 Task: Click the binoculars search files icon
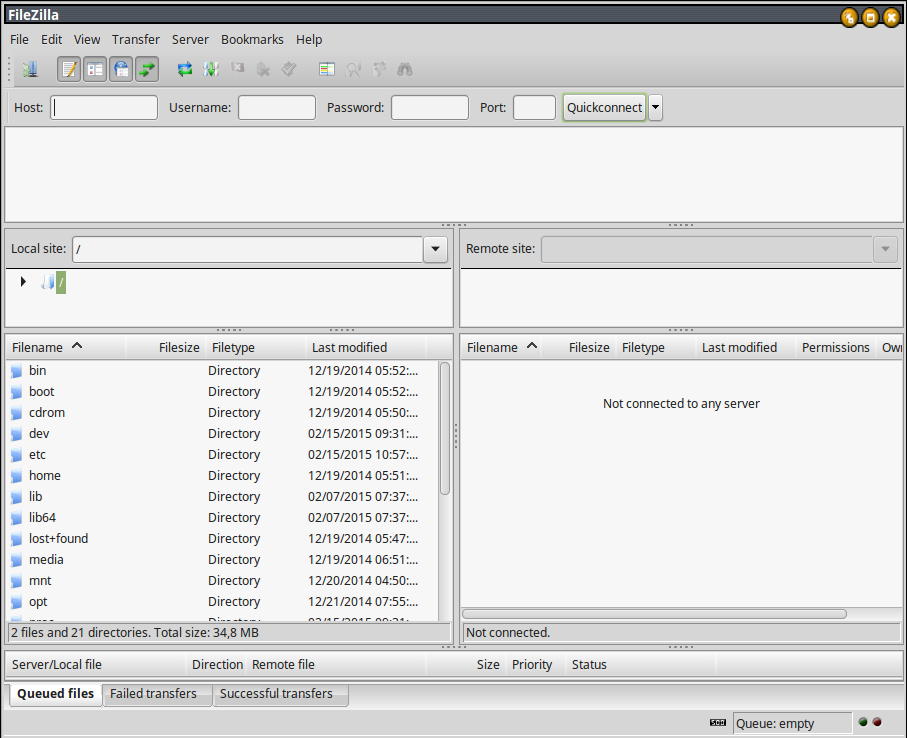(x=405, y=69)
